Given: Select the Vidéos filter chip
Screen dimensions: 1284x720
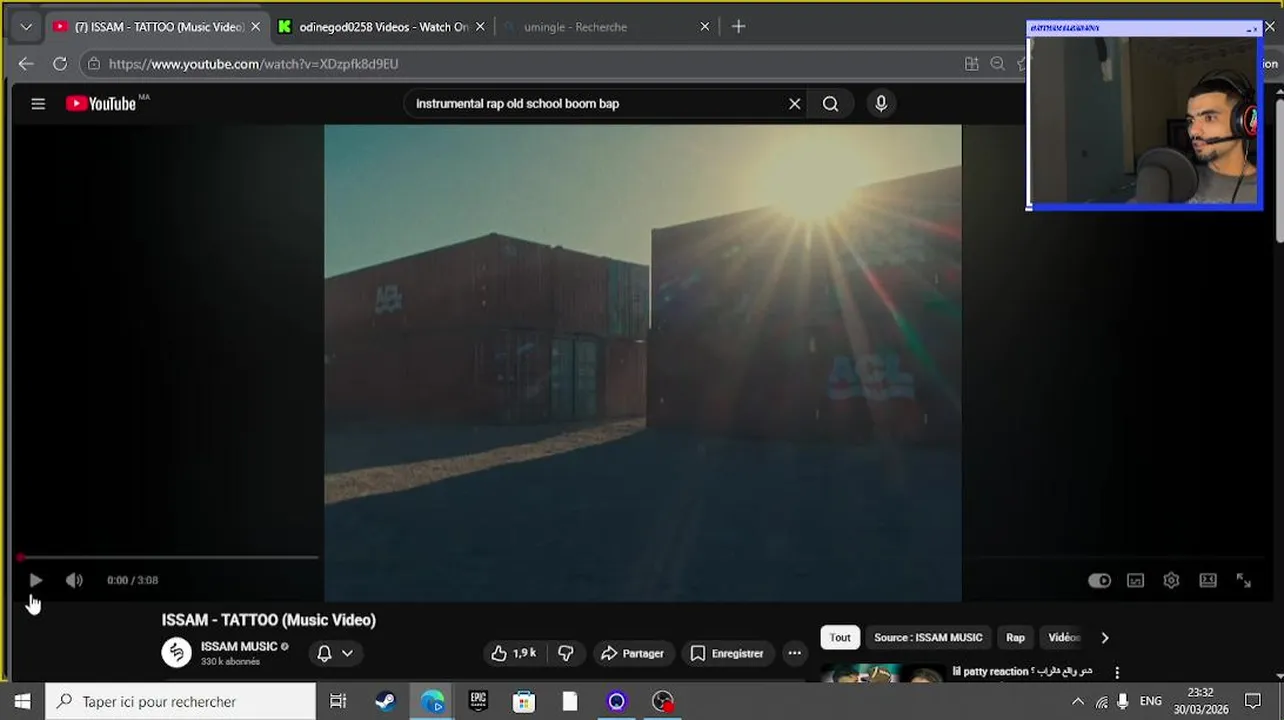Looking at the screenshot, I should tap(1063, 637).
